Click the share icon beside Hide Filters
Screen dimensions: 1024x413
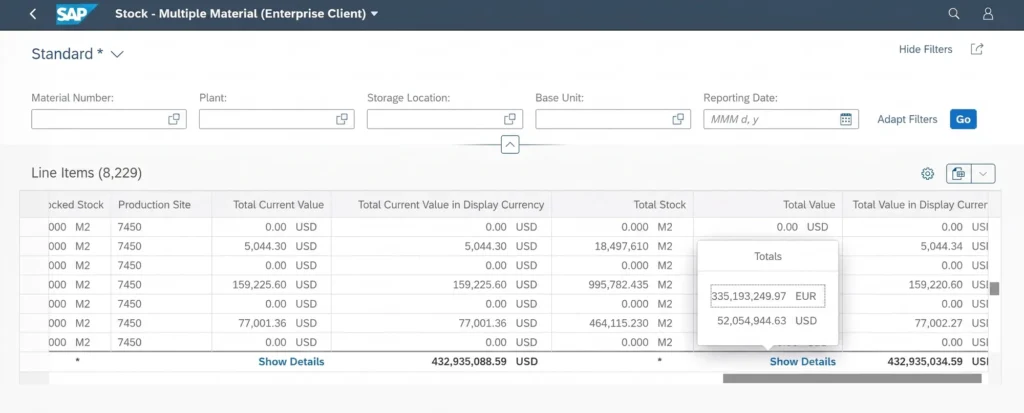pyautogui.click(x=977, y=49)
